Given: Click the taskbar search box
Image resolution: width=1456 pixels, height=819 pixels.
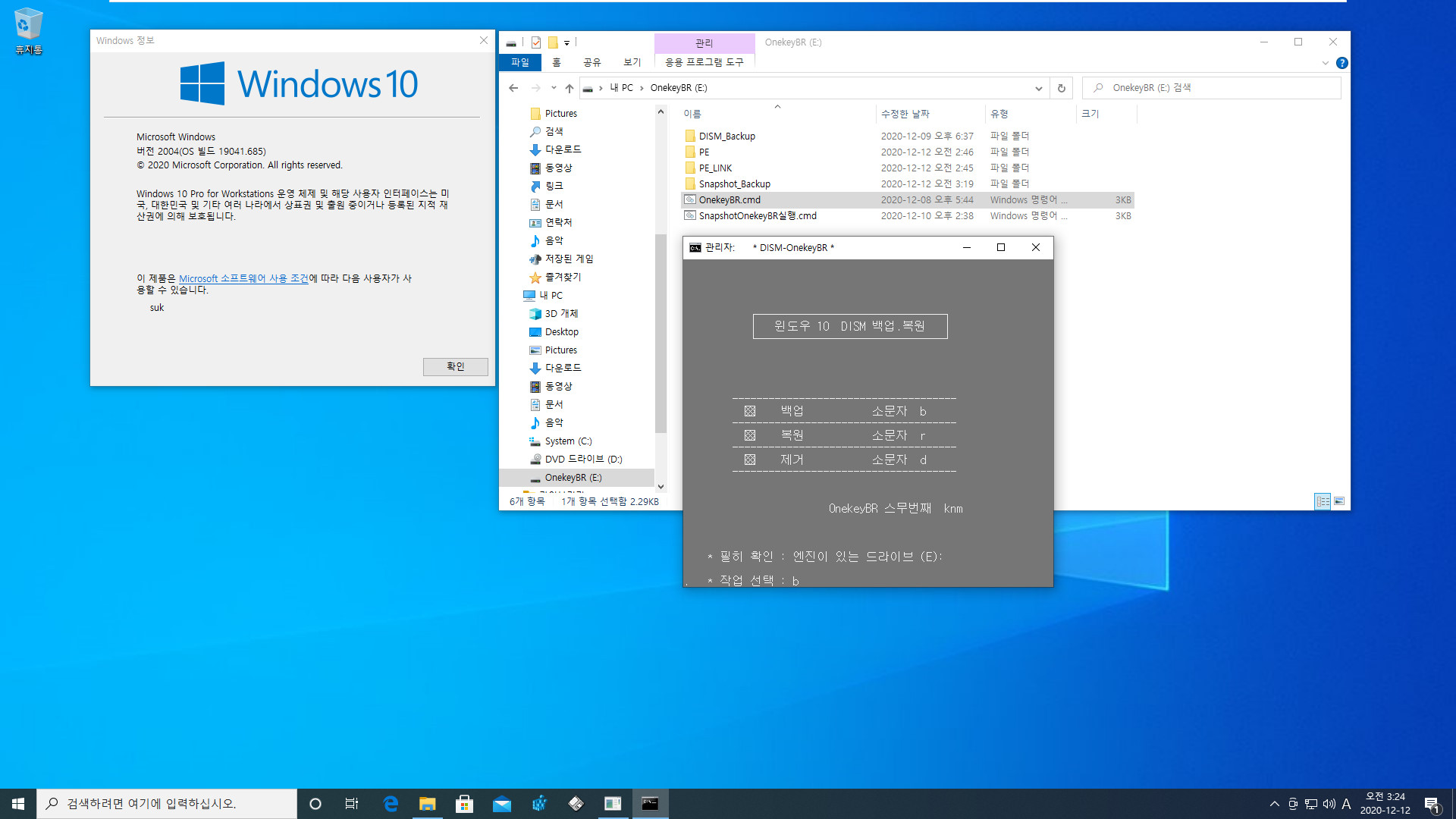Looking at the screenshot, I should [x=167, y=804].
